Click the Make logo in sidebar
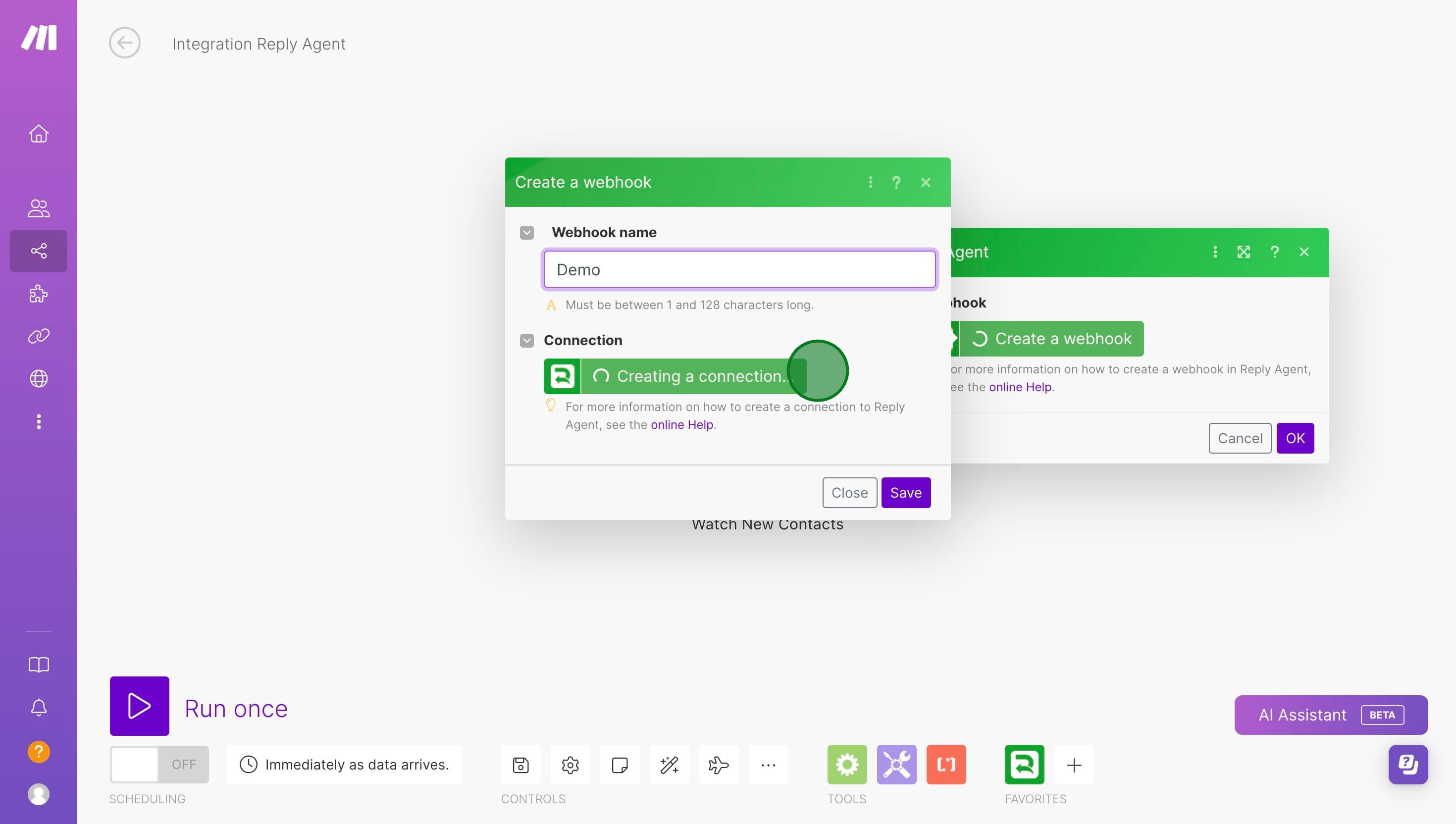The image size is (1456, 824). (x=39, y=37)
